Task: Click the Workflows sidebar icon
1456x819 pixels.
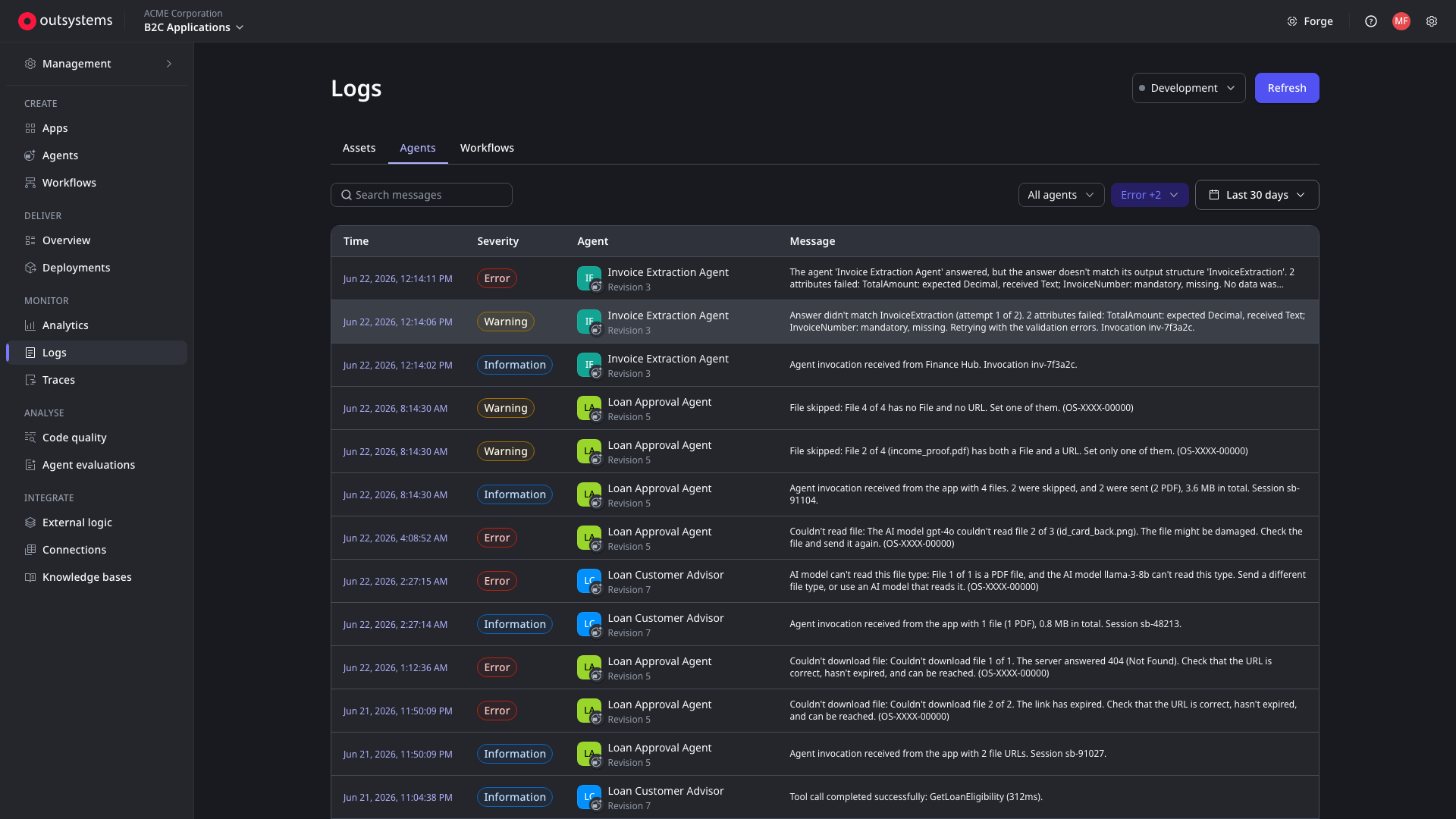Action: 30,183
